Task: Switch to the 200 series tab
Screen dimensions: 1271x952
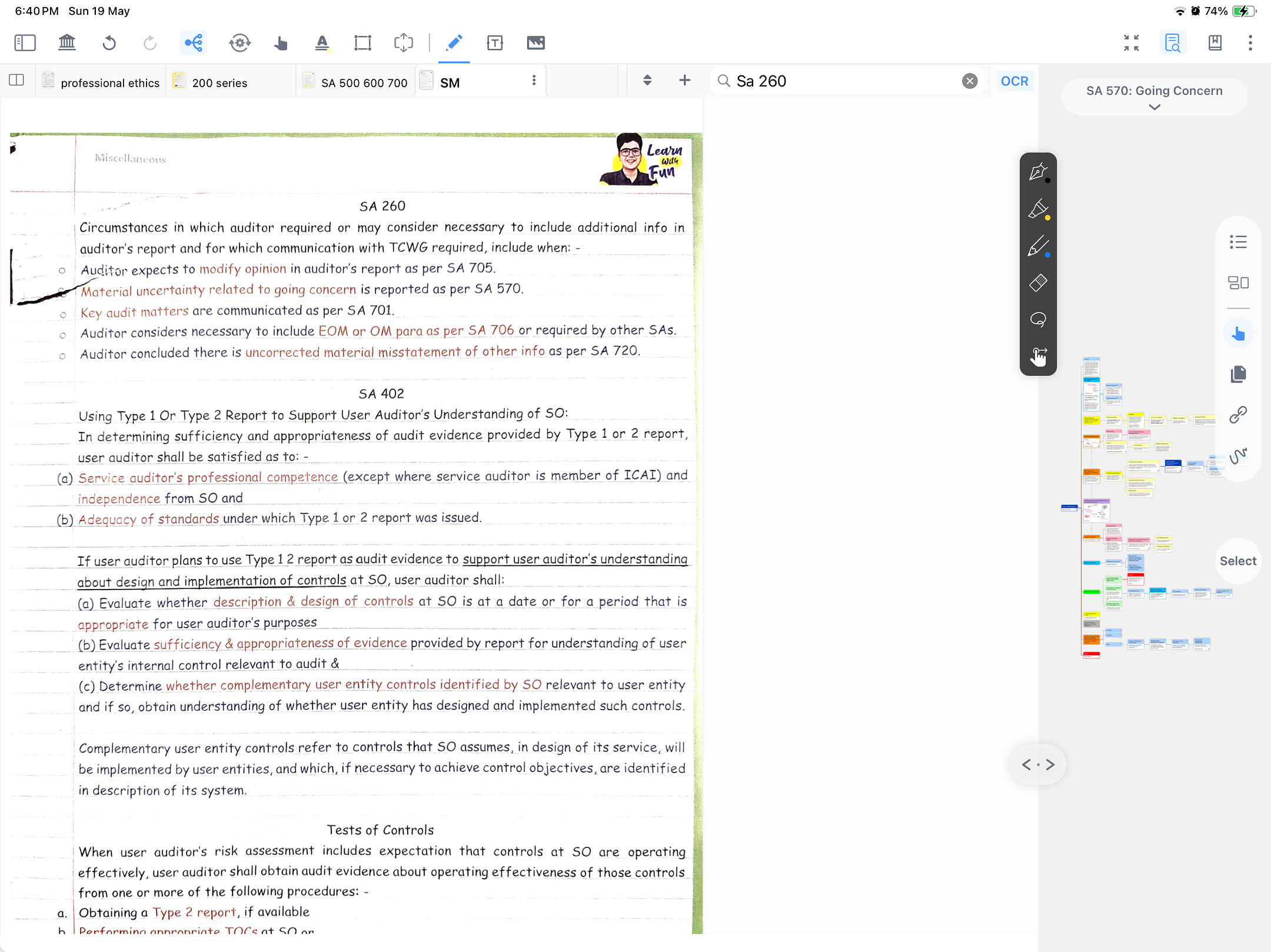Action: coord(220,82)
